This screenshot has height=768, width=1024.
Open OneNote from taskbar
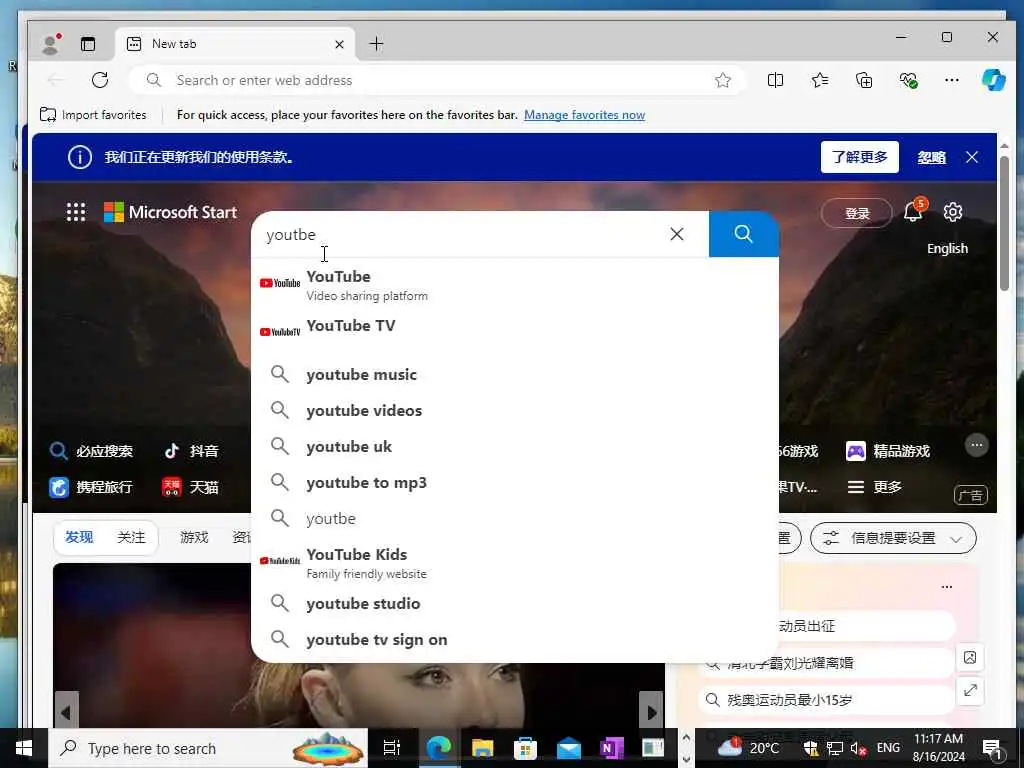click(611, 748)
